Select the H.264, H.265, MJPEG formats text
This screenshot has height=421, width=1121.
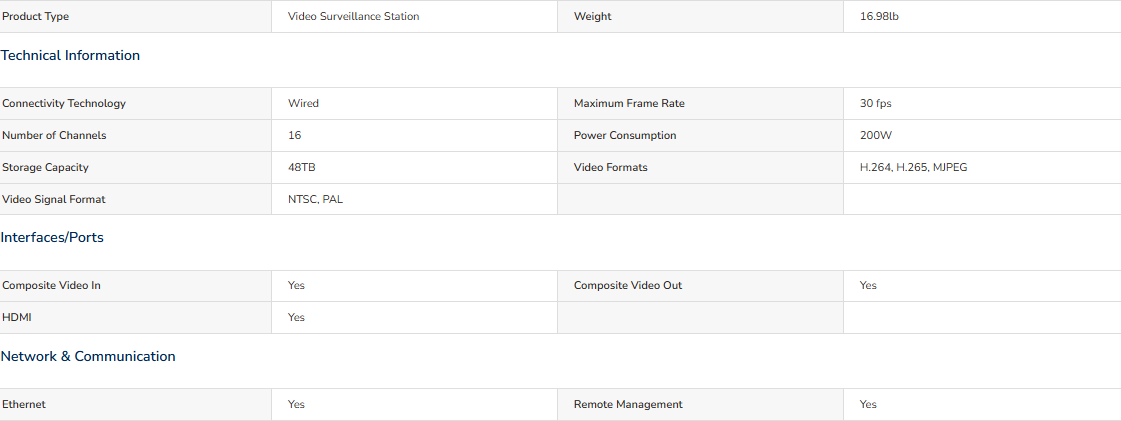coord(914,167)
